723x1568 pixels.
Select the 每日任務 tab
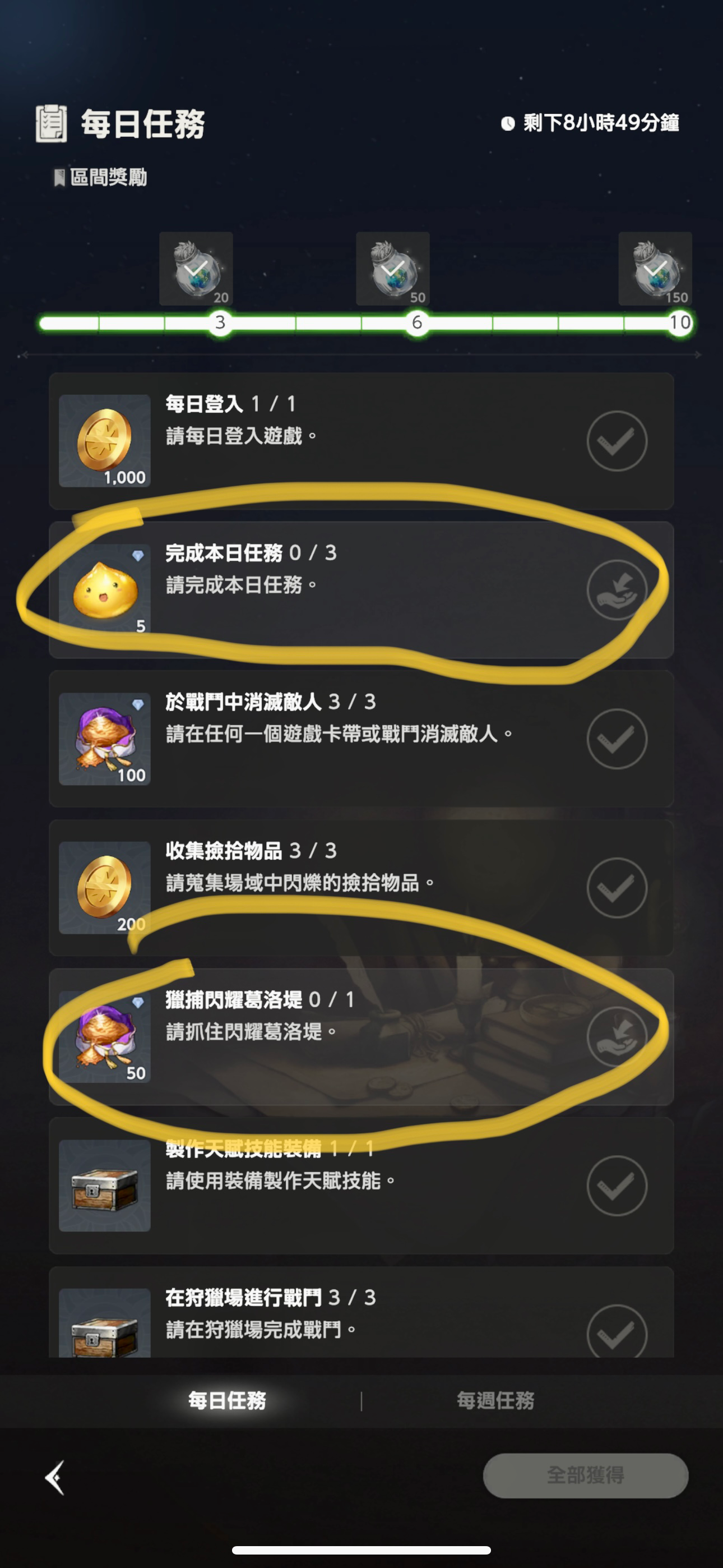point(227,1400)
